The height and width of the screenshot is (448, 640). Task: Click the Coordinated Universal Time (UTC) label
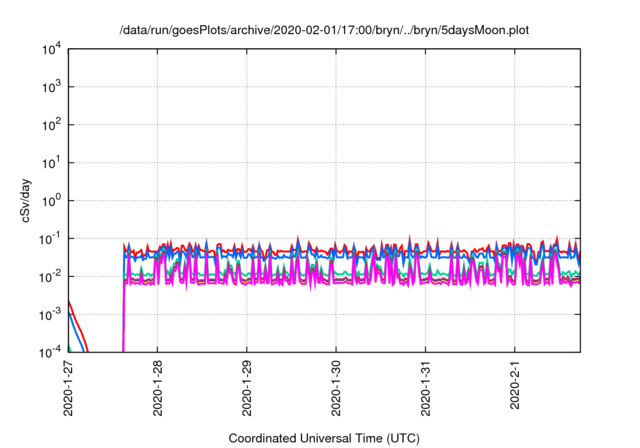(x=324, y=438)
